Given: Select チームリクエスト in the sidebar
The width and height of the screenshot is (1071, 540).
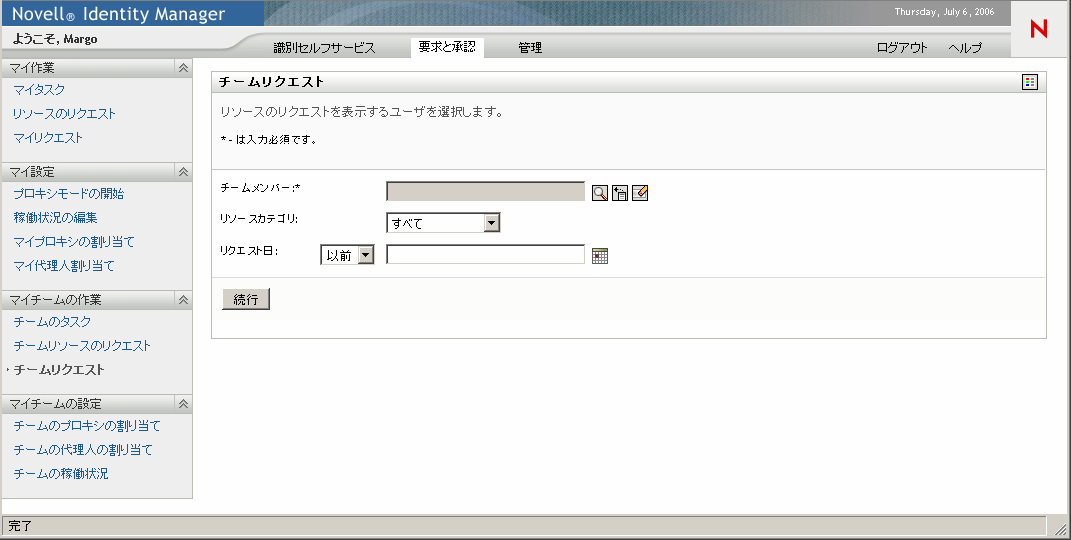Looking at the screenshot, I should coord(59,369).
